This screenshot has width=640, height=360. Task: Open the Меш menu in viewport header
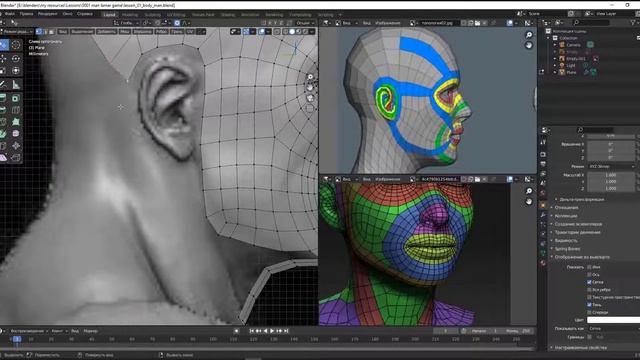click(x=125, y=31)
